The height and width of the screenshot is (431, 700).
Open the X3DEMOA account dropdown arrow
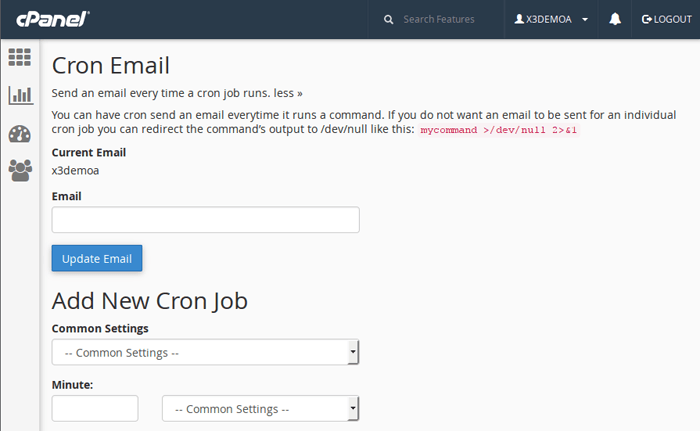click(584, 20)
